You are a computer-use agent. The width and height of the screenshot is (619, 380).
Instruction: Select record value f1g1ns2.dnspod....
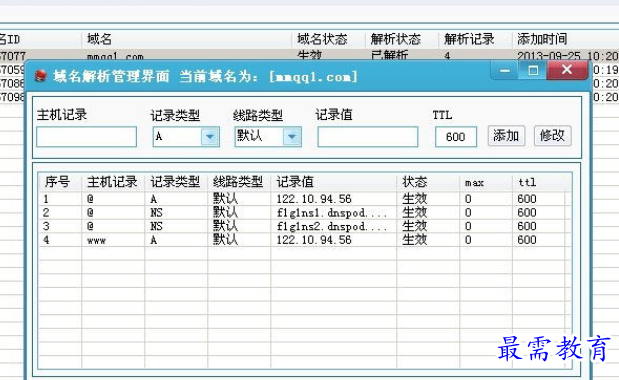(x=331, y=227)
